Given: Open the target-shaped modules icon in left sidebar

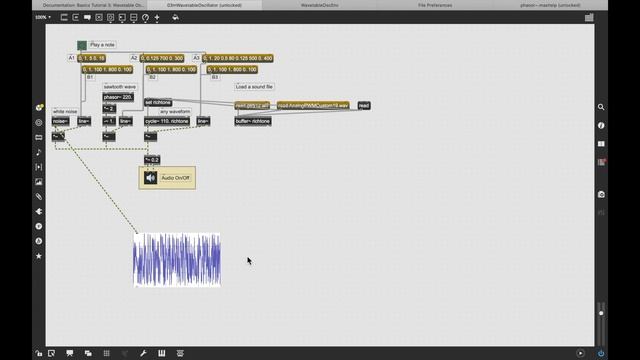Looking at the screenshot, I should click(39, 122).
